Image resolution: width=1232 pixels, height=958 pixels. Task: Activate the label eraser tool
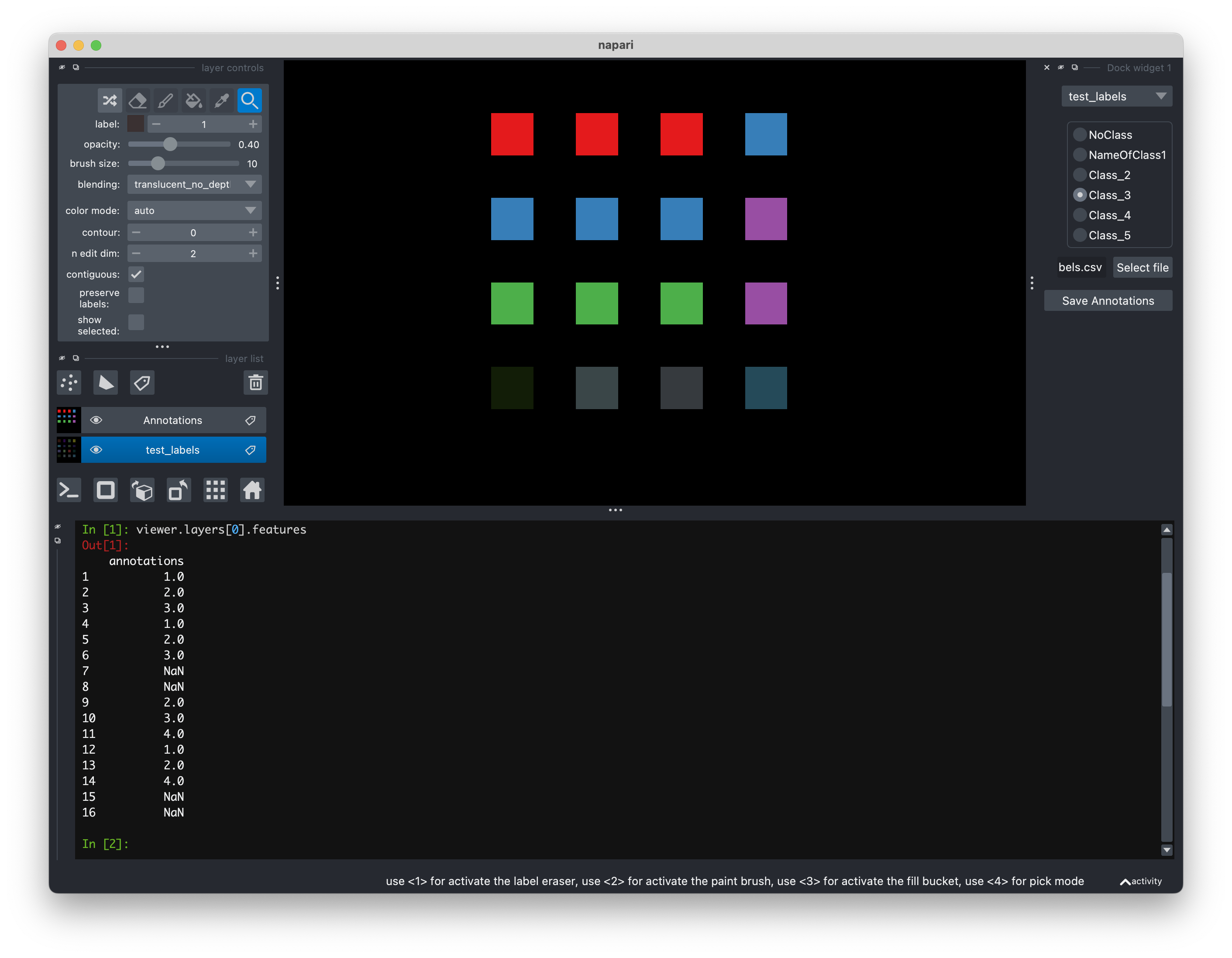click(x=137, y=100)
